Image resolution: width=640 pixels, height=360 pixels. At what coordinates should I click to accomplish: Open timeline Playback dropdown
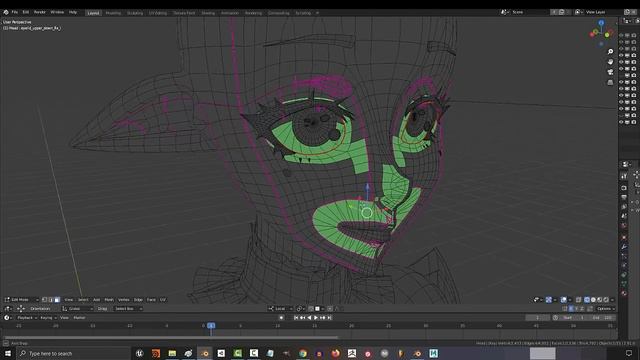pyautogui.click(x=26, y=318)
